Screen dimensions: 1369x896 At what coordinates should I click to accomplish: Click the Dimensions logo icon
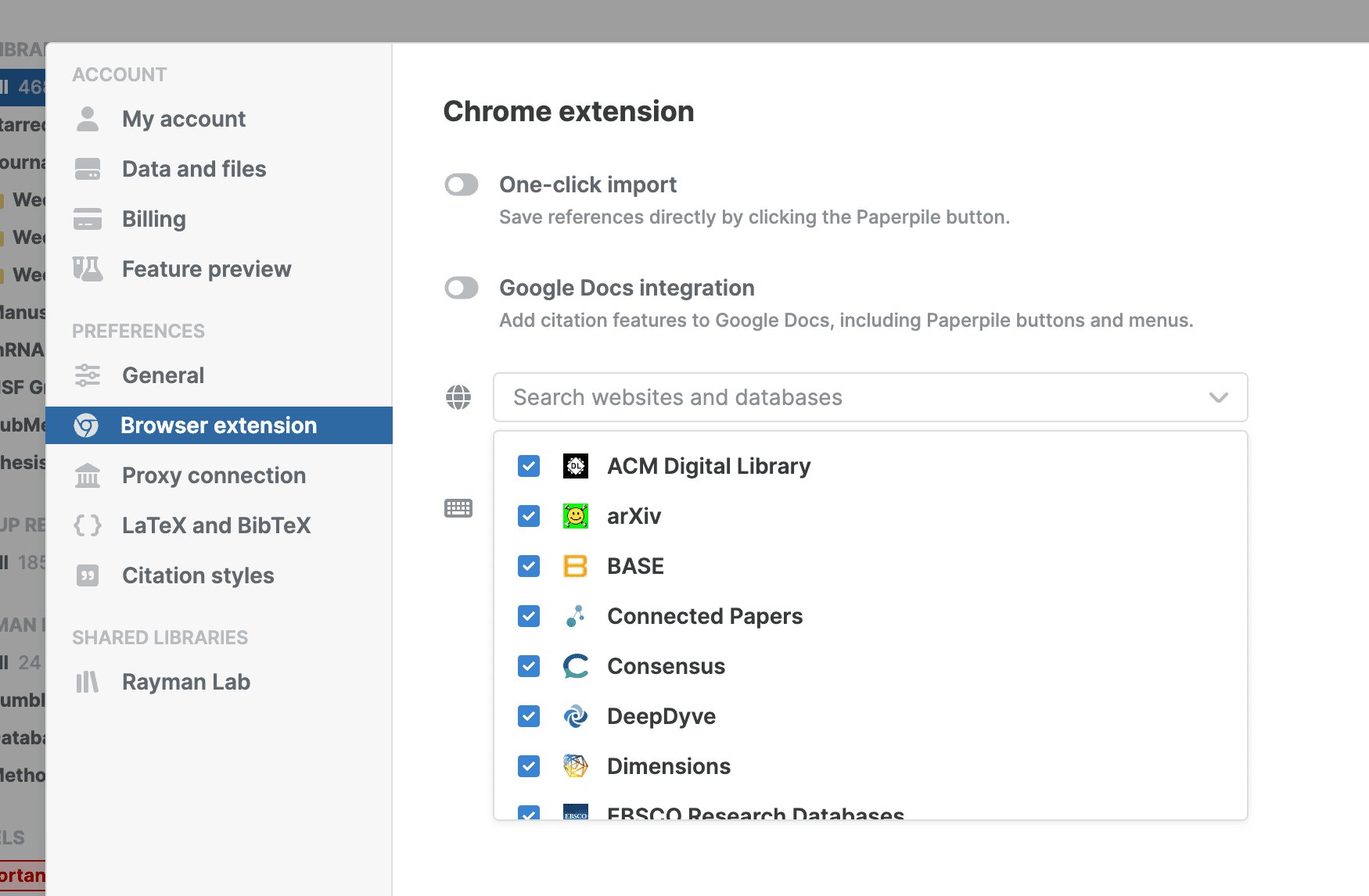pyautogui.click(x=576, y=766)
